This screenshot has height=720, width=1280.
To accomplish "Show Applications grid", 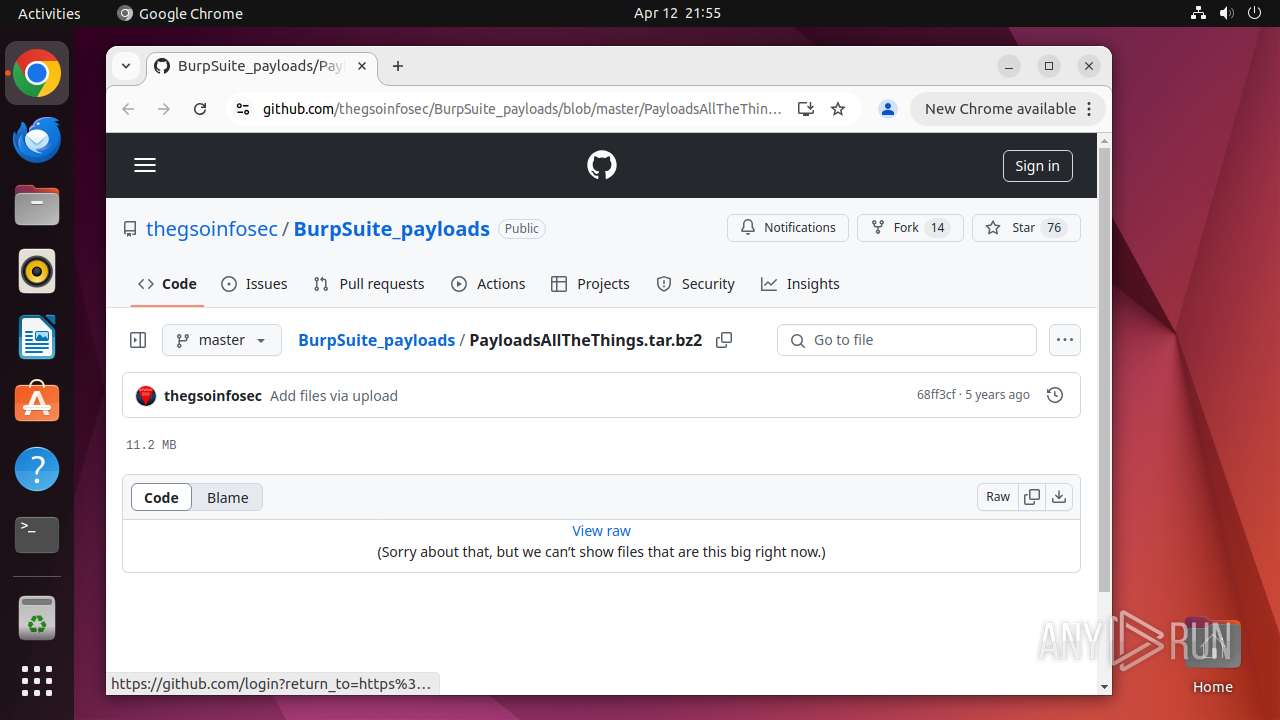I will point(37,681).
